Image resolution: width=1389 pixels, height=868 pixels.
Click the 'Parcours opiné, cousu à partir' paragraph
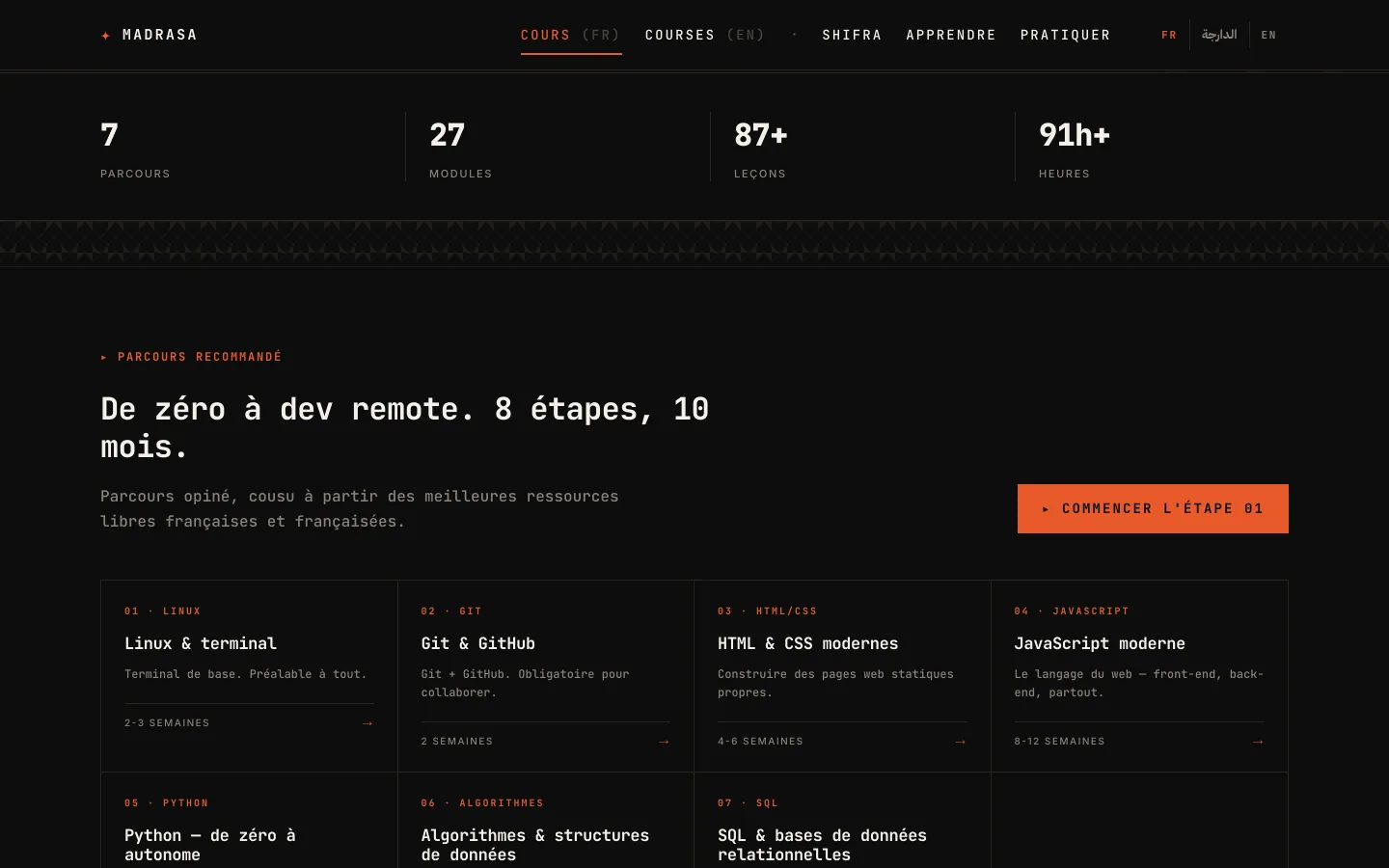click(x=360, y=509)
